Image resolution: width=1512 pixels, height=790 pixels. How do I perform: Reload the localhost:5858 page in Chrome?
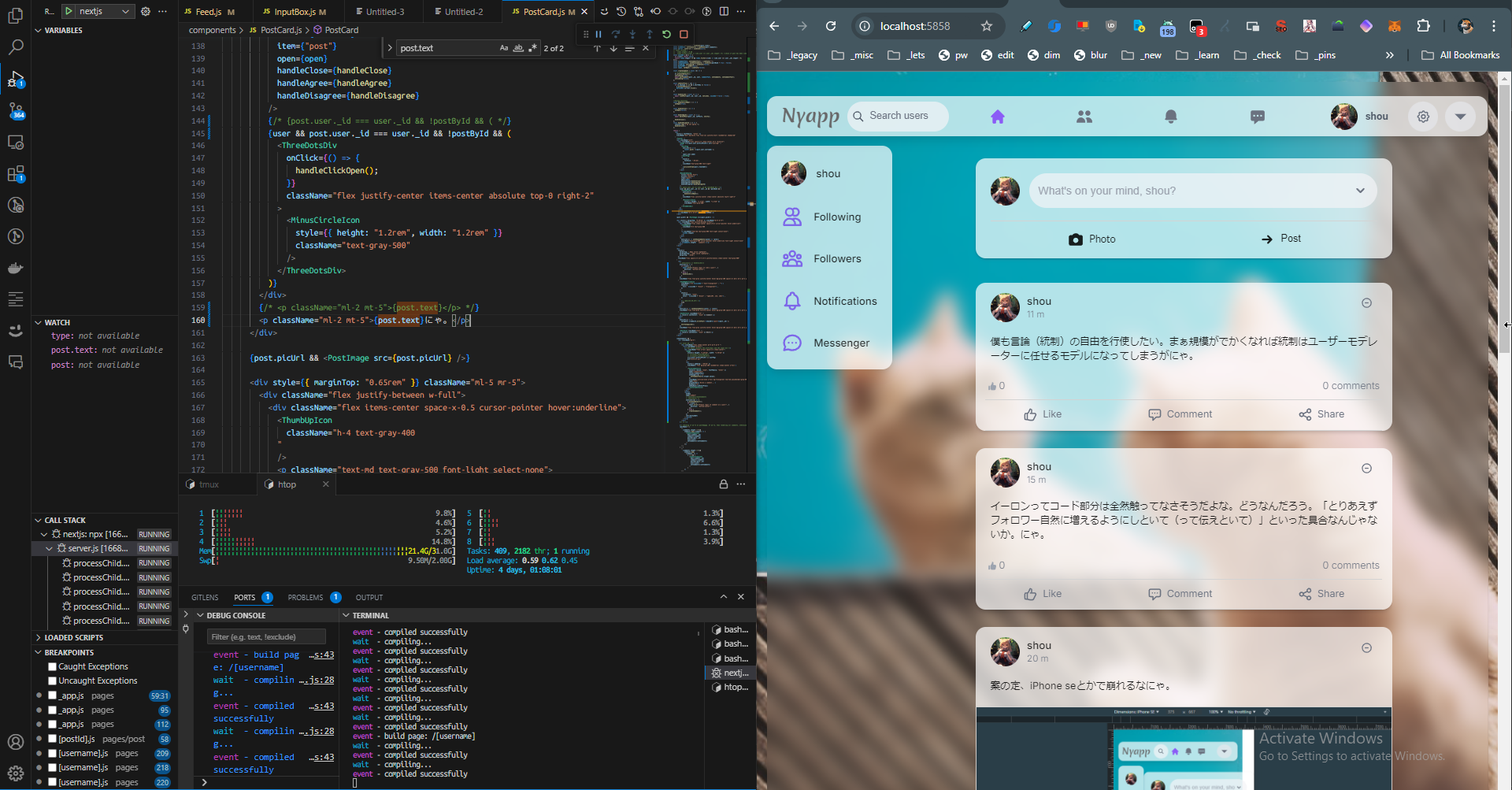point(831,26)
